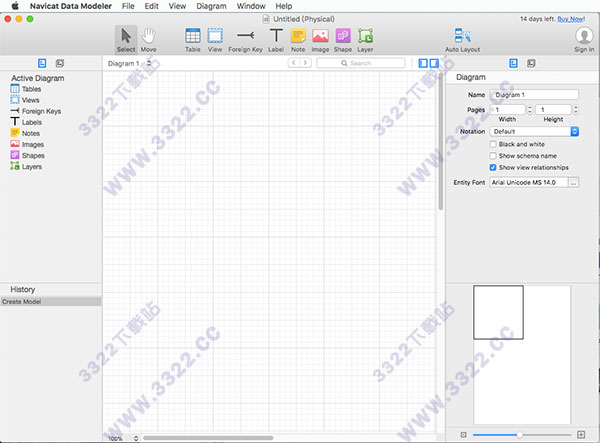Open the Edit menu
Viewport: 600px width, 443px height.
pyautogui.click(x=152, y=6)
